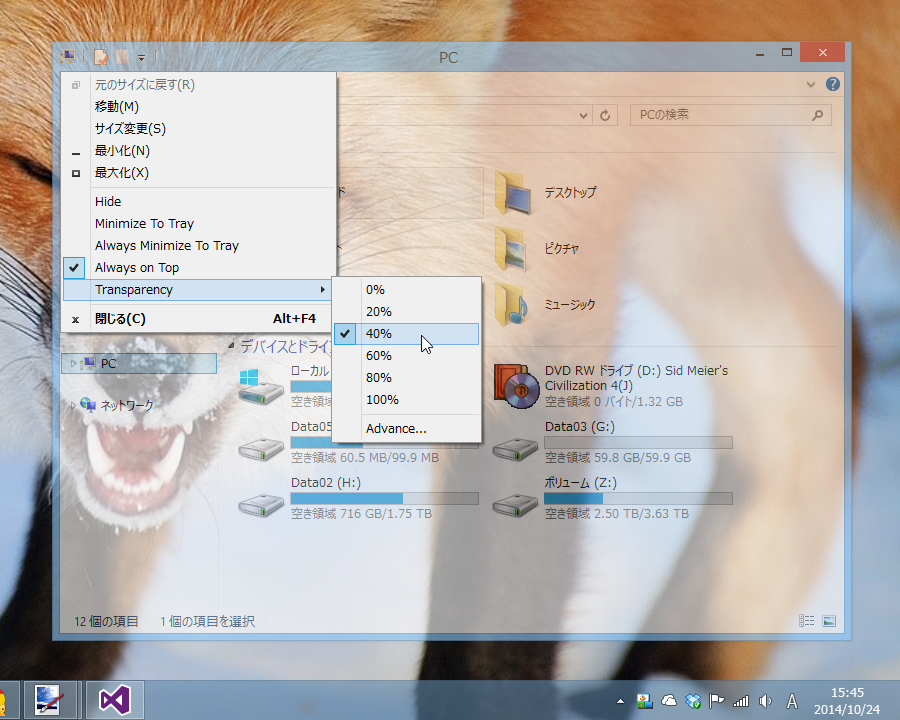Image resolution: width=900 pixels, height=720 pixels.
Task: Open the Action Center flag icon
Action: coord(716,701)
